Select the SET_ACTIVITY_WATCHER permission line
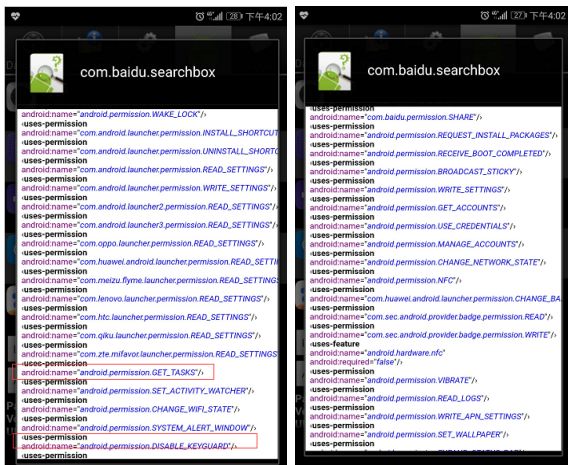The image size is (570, 465). coord(137,391)
